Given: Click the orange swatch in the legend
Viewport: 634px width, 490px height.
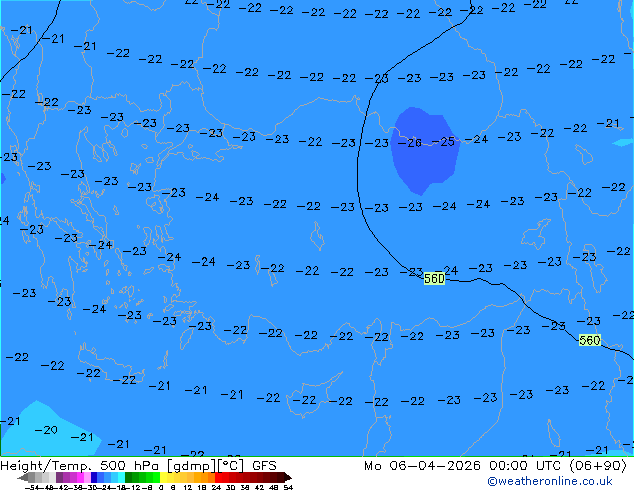Looking at the screenshot, I should pos(205,477).
